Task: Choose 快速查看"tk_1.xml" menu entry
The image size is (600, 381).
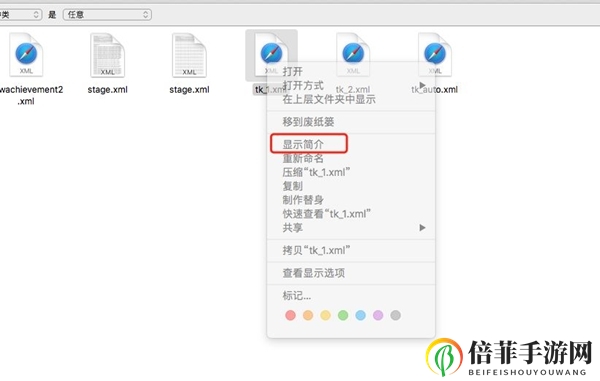Action: point(326,213)
